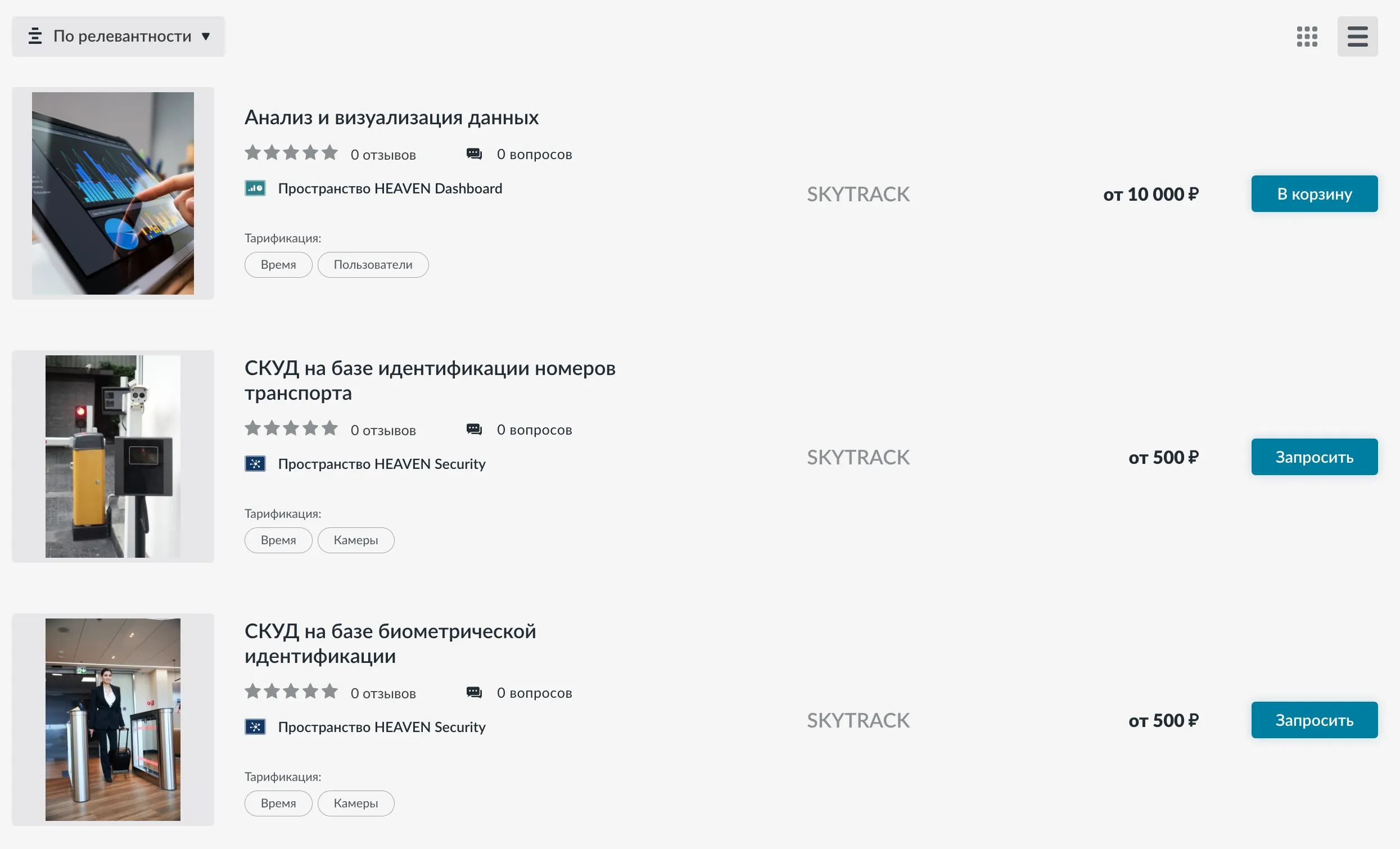Viewport: 1400px width, 849px height.
Task: Click questions icon for data analysis product
Action: [x=474, y=154]
